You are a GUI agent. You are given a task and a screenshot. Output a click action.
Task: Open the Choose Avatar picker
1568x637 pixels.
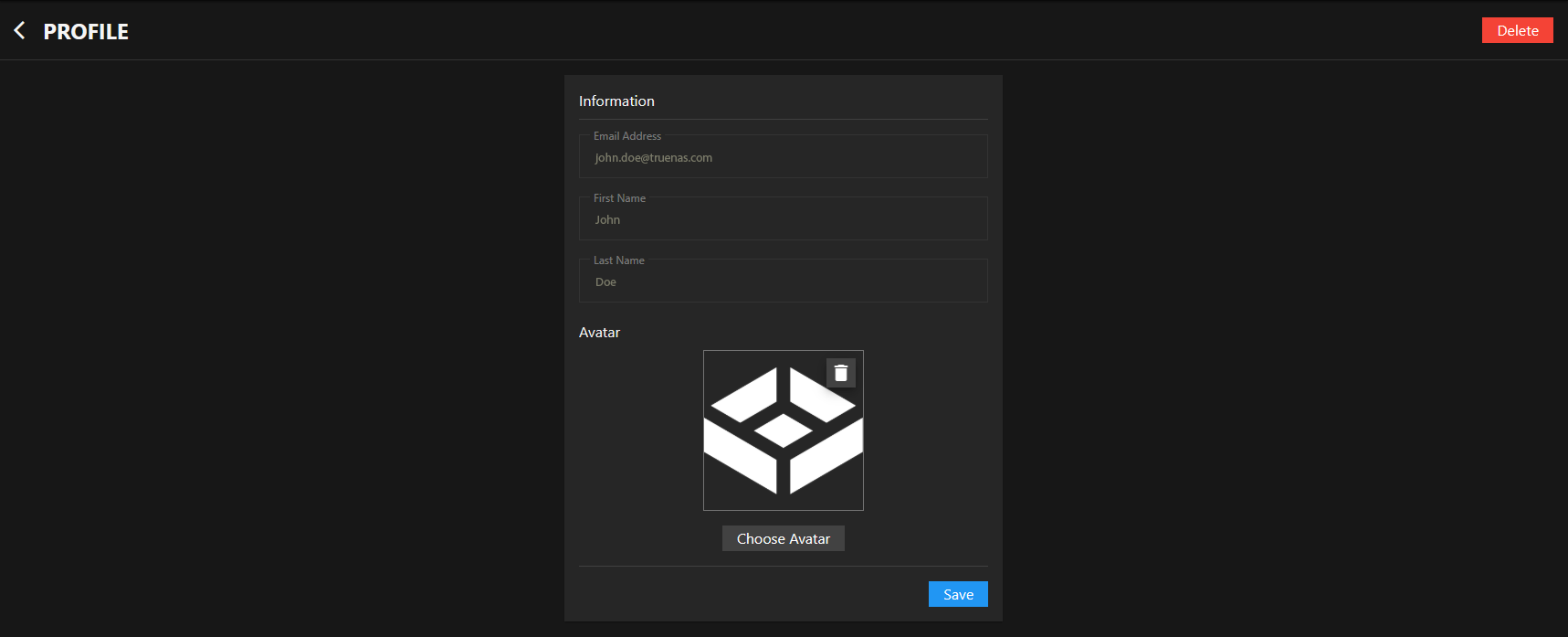point(783,538)
